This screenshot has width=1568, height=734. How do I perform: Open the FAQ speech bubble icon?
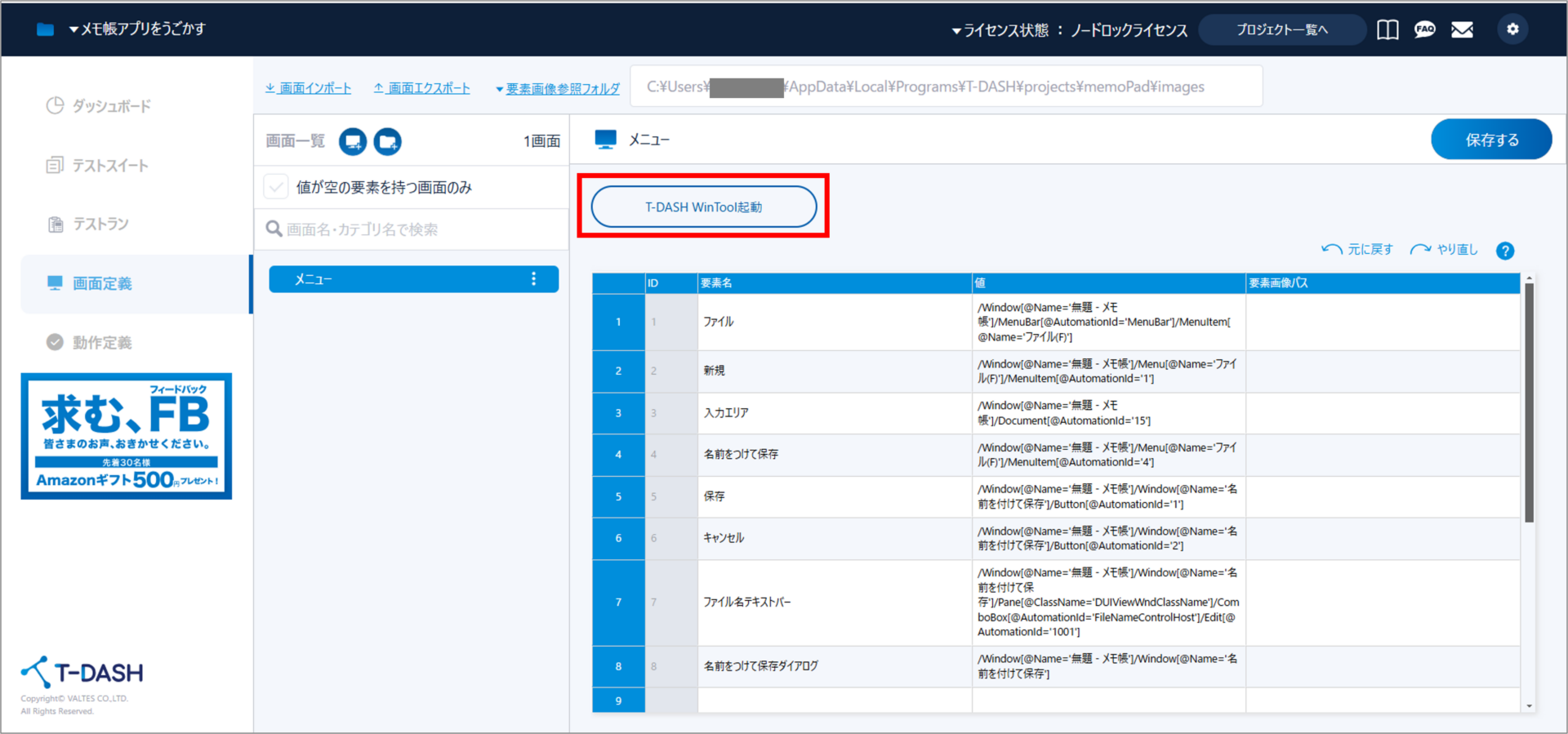click(x=1424, y=29)
